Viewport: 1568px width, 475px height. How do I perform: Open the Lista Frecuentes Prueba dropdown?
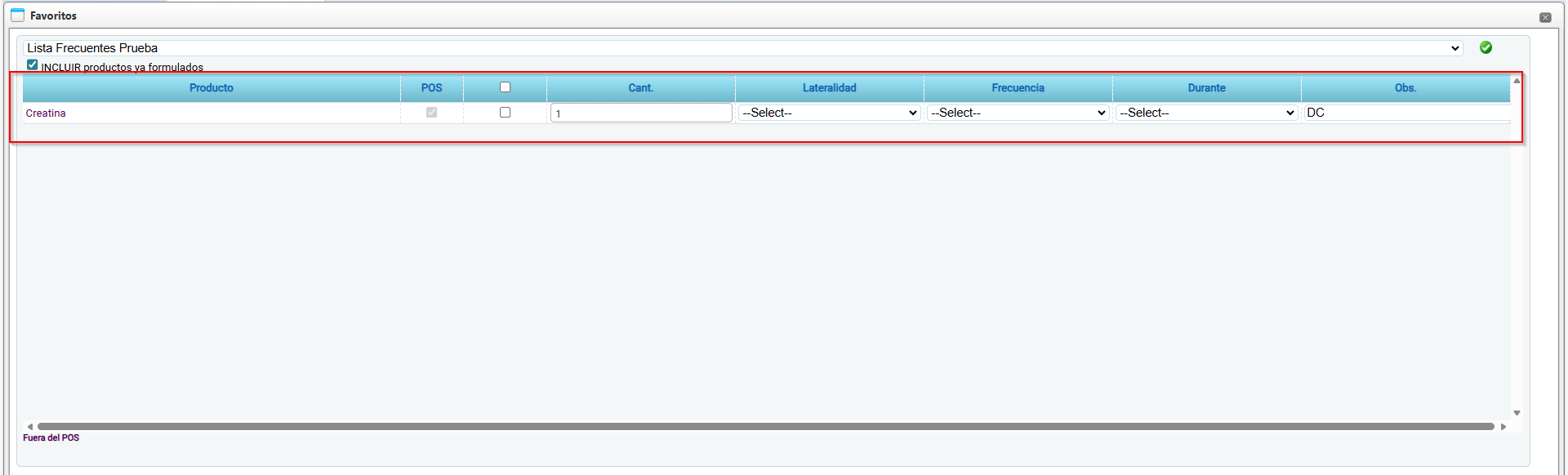(x=742, y=48)
